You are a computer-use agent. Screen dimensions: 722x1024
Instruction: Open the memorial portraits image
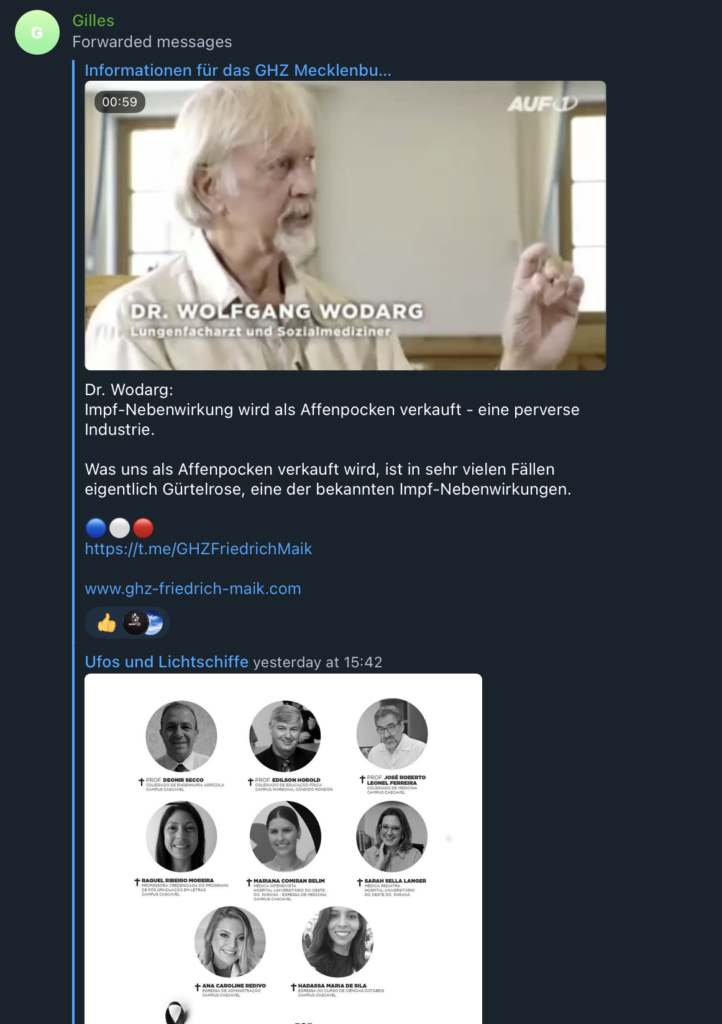pos(283,849)
